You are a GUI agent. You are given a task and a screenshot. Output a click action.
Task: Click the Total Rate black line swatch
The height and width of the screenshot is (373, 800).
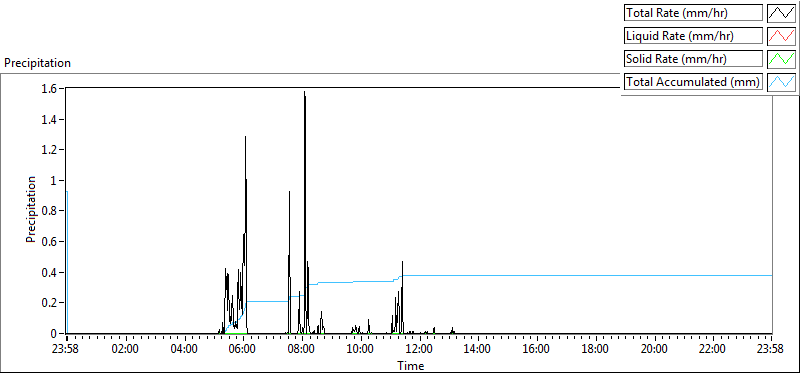781,13
